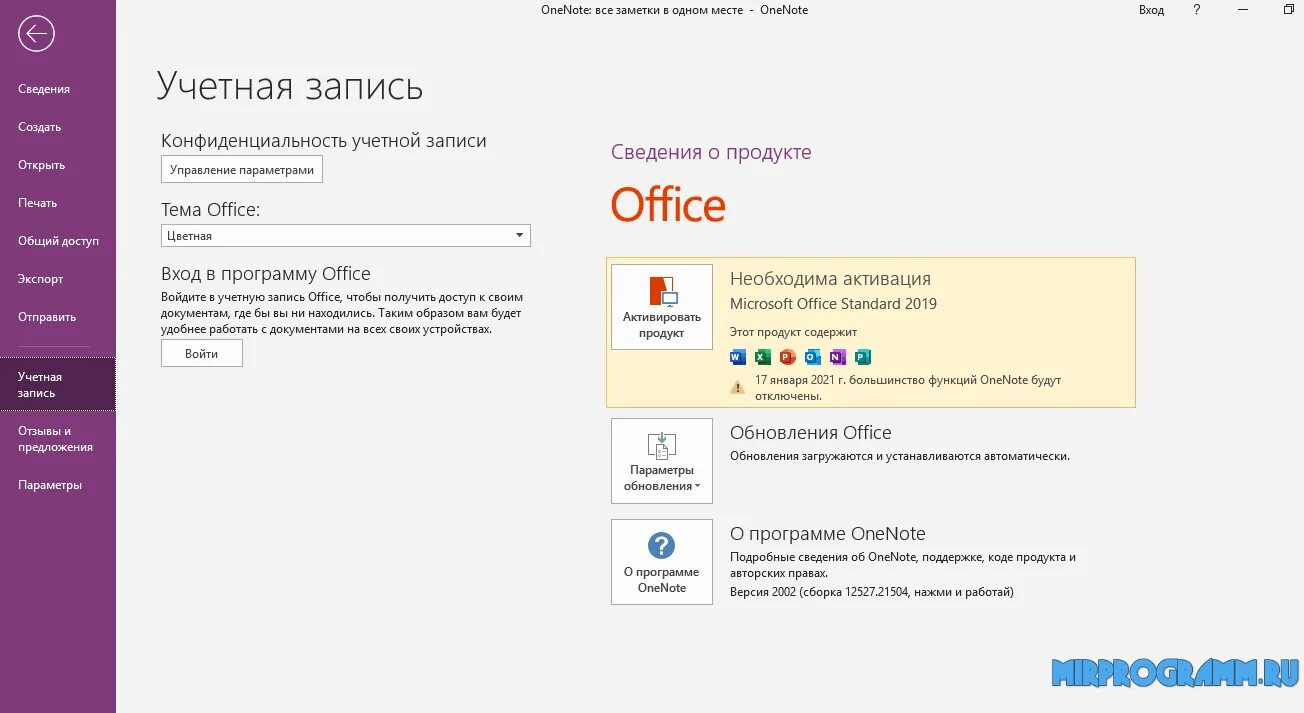Image resolution: width=1304 pixels, height=713 pixels.
Task: Click the Обновления Office heading
Action: point(811,433)
